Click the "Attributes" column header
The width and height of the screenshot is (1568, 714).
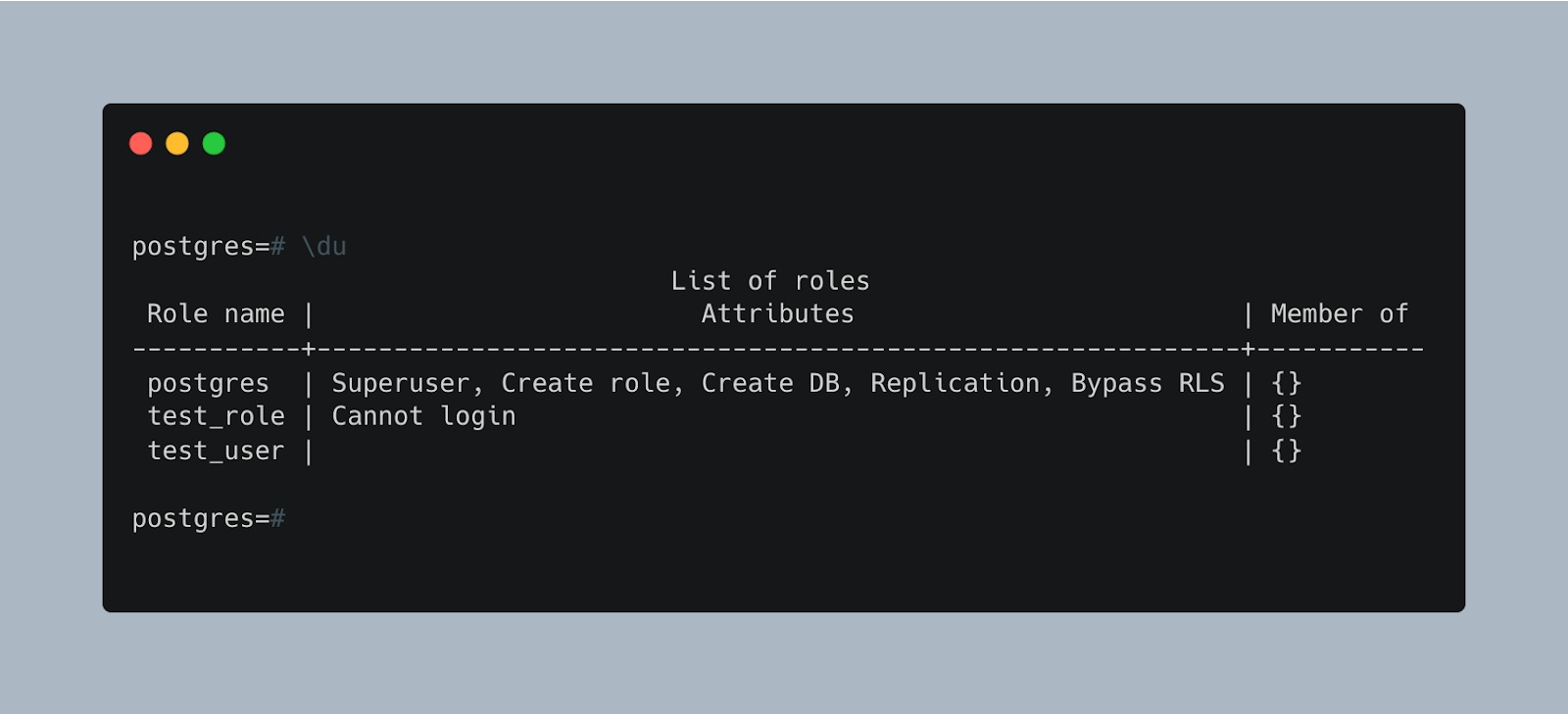777,314
